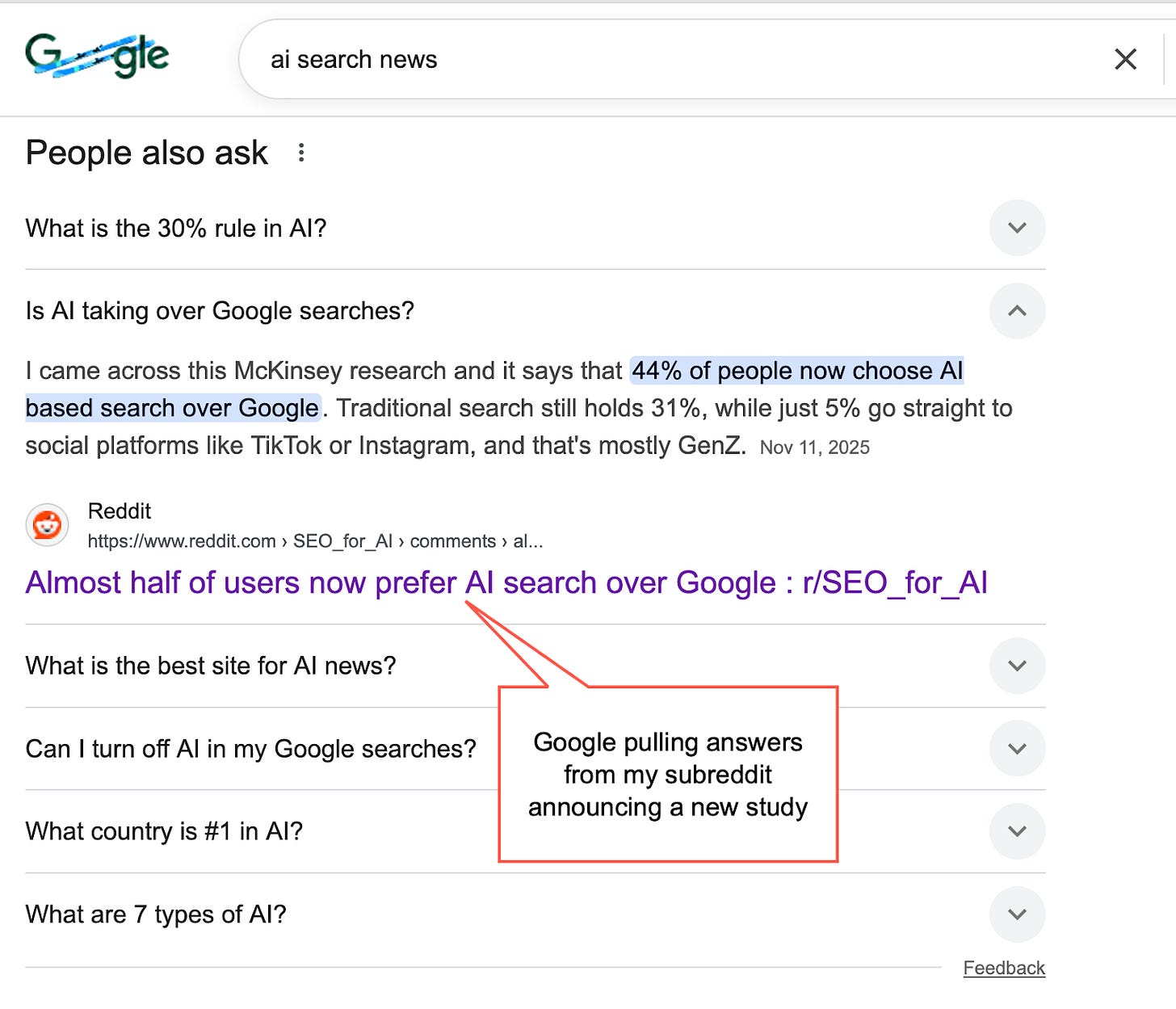Click the 'Reddit' source name
Screen dimensions: 1176x1009
[120, 511]
